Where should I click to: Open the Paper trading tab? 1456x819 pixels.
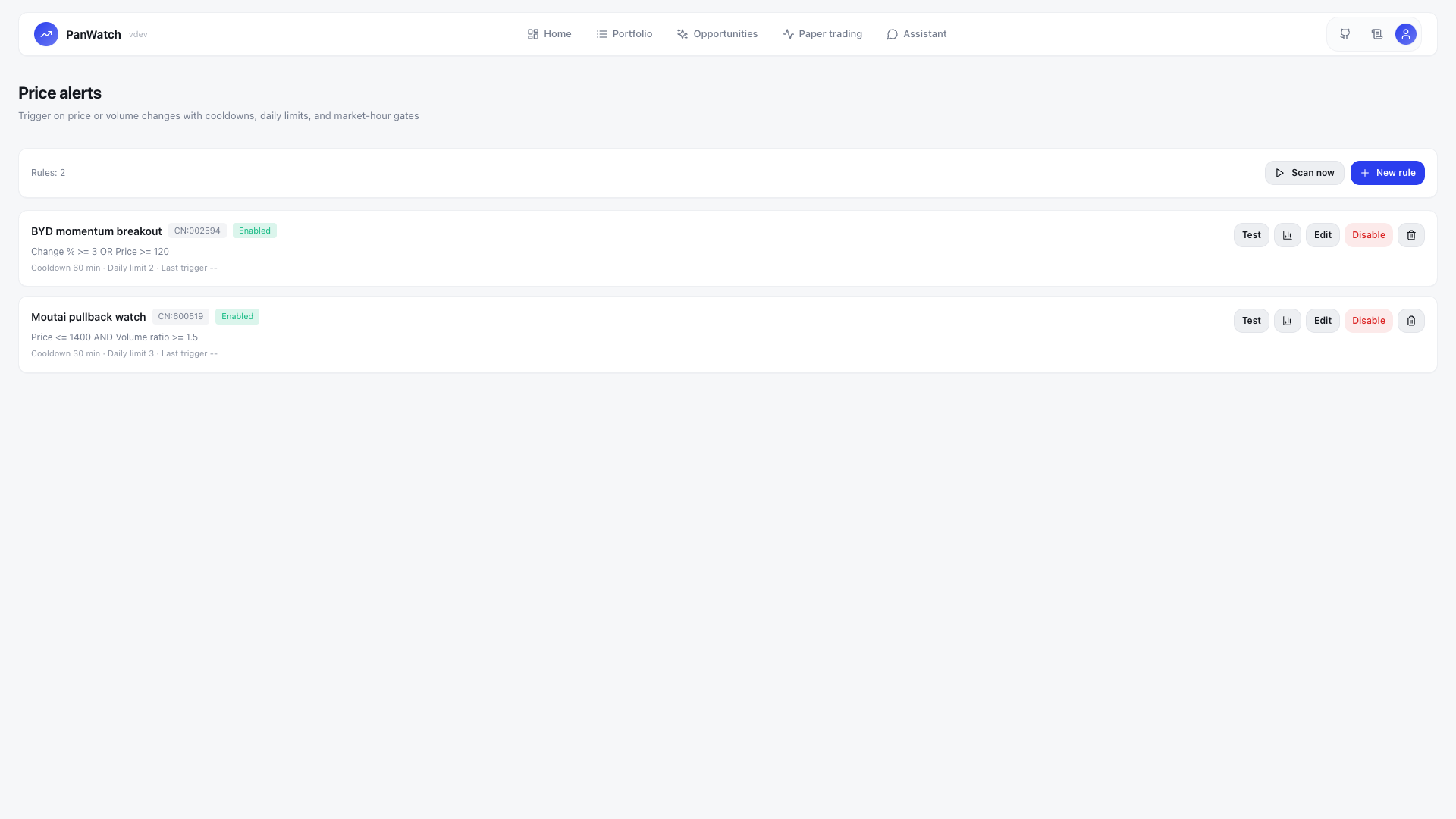(822, 34)
